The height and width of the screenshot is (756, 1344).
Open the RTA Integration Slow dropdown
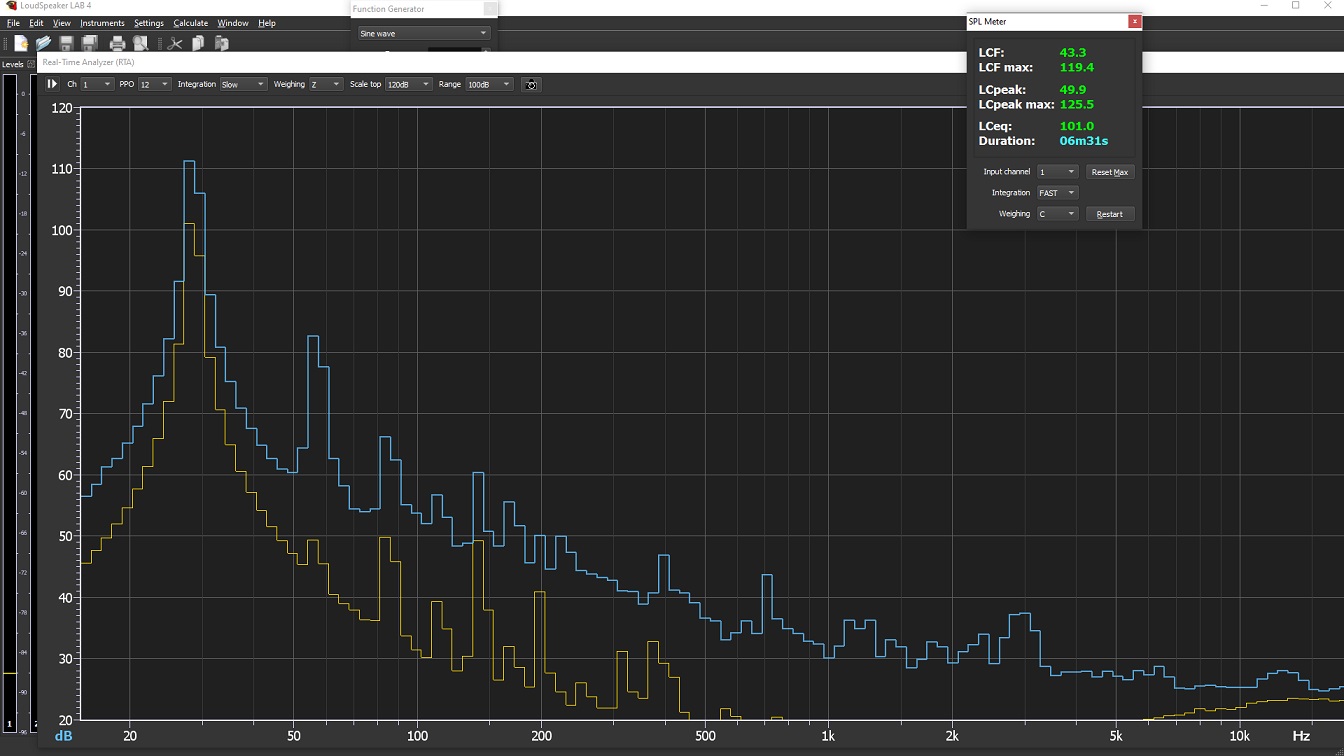point(243,85)
